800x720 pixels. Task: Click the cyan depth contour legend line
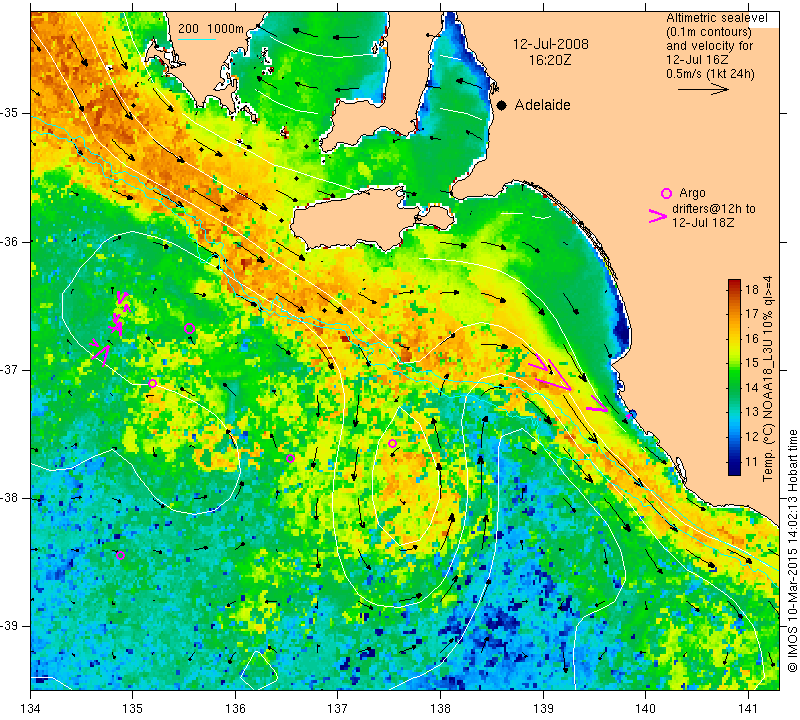(x=197, y=39)
